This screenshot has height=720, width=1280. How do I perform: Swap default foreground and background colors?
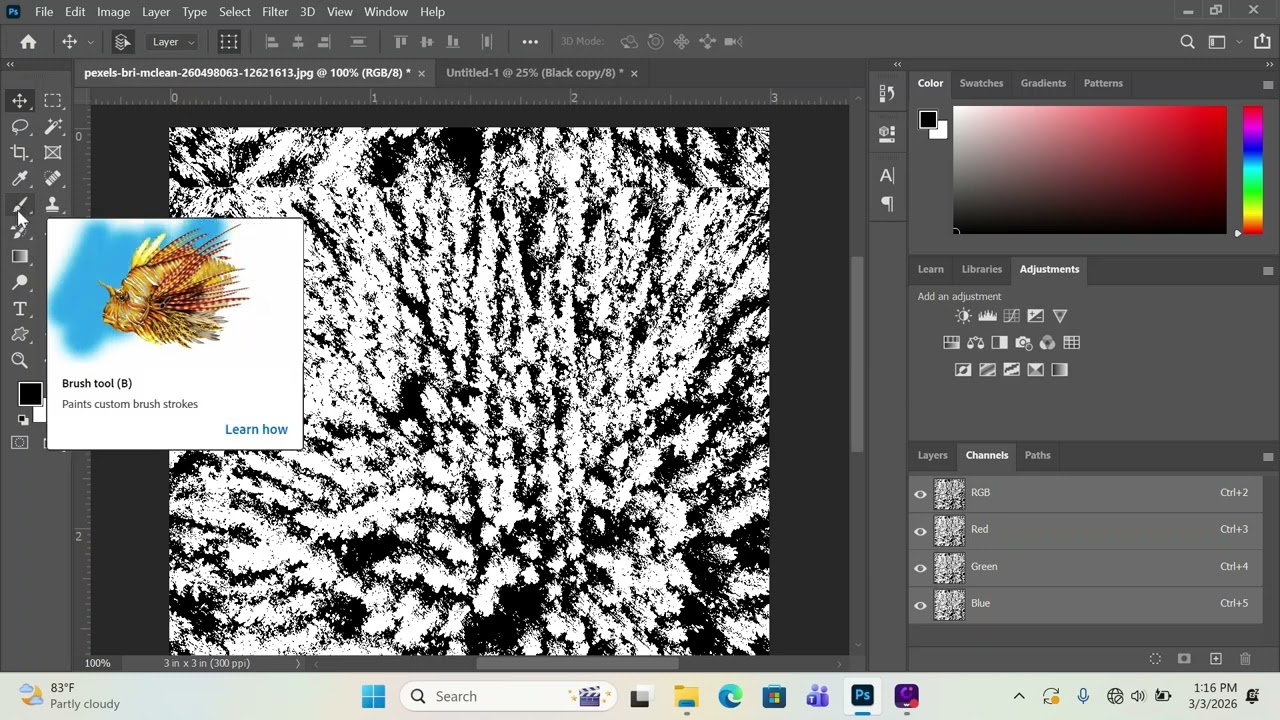coord(23,420)
